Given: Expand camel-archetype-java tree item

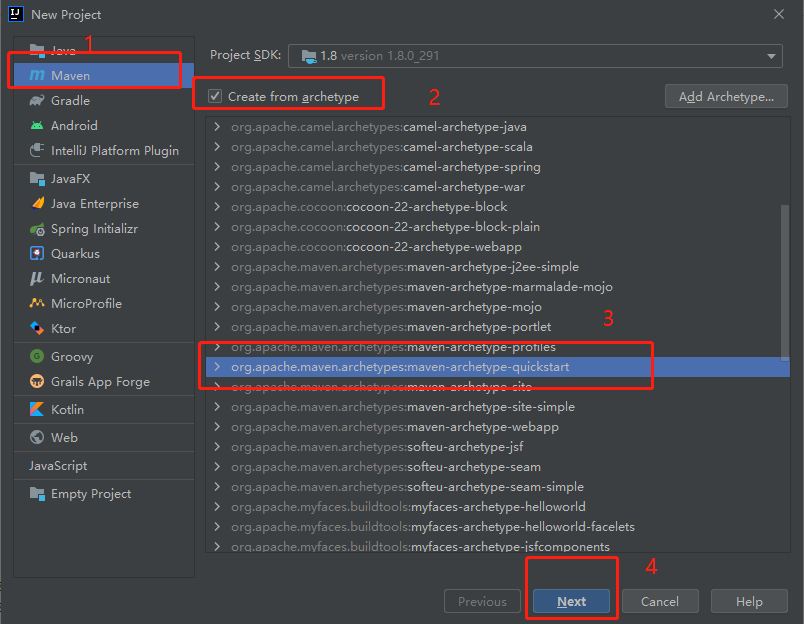Looking at the screenshot, I should 217,127.
